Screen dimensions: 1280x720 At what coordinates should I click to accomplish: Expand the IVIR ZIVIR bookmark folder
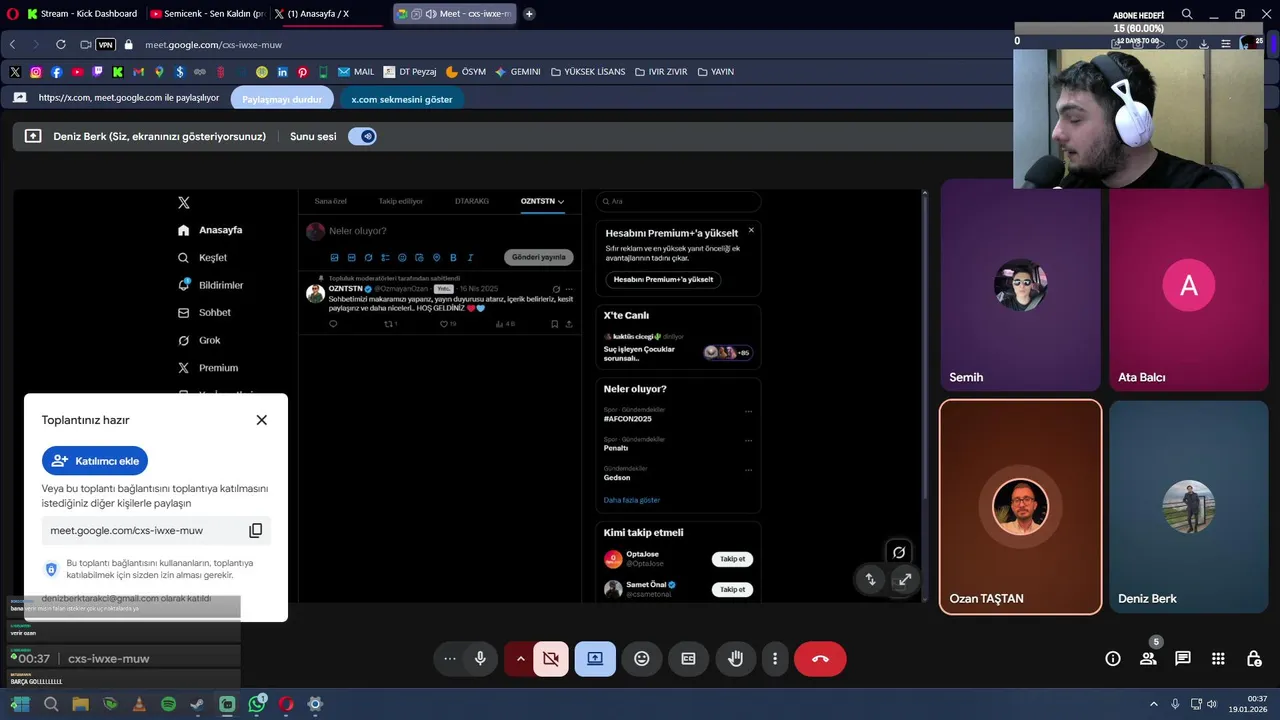661,72
